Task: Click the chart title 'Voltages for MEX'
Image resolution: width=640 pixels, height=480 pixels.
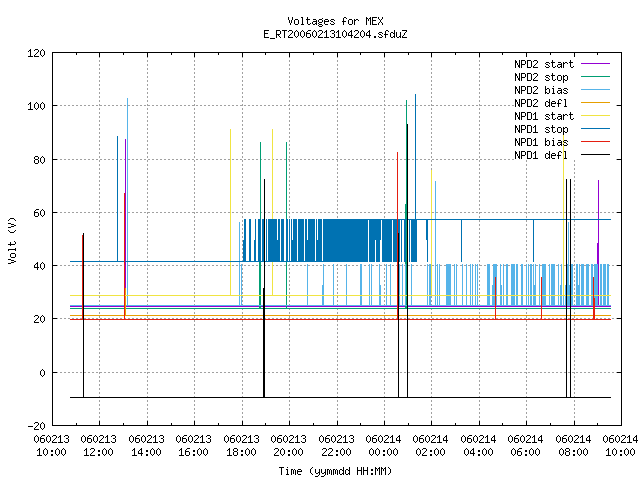Action: (335, 21)
